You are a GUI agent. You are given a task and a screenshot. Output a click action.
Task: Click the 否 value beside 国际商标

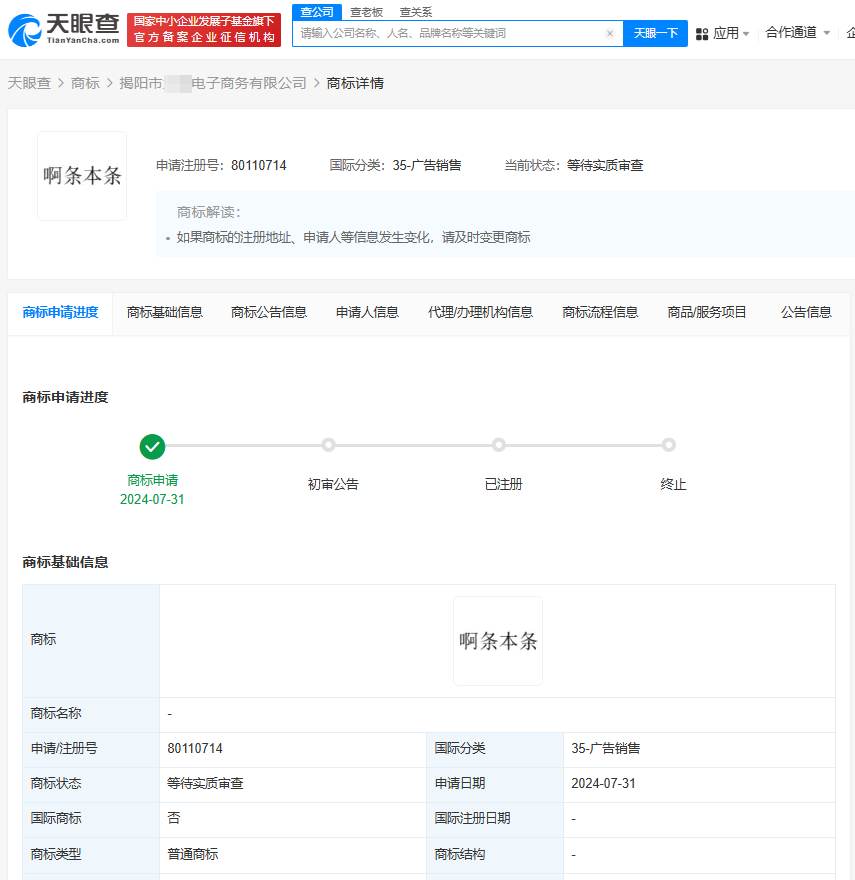[173, 818]
